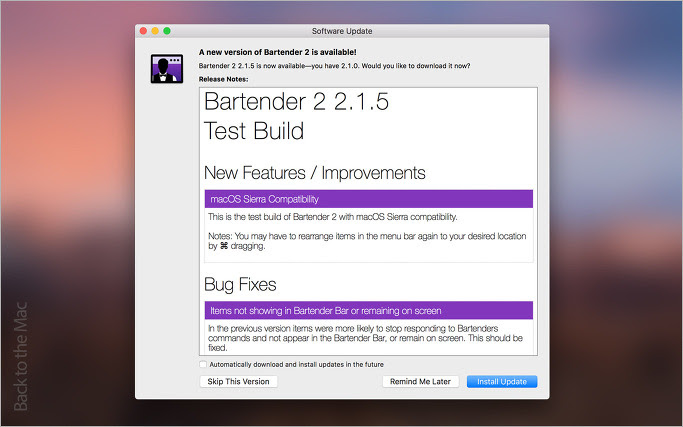The image size is (683, 427).
Task: Close the Software Update window
Action: click(x=143, y=31)
